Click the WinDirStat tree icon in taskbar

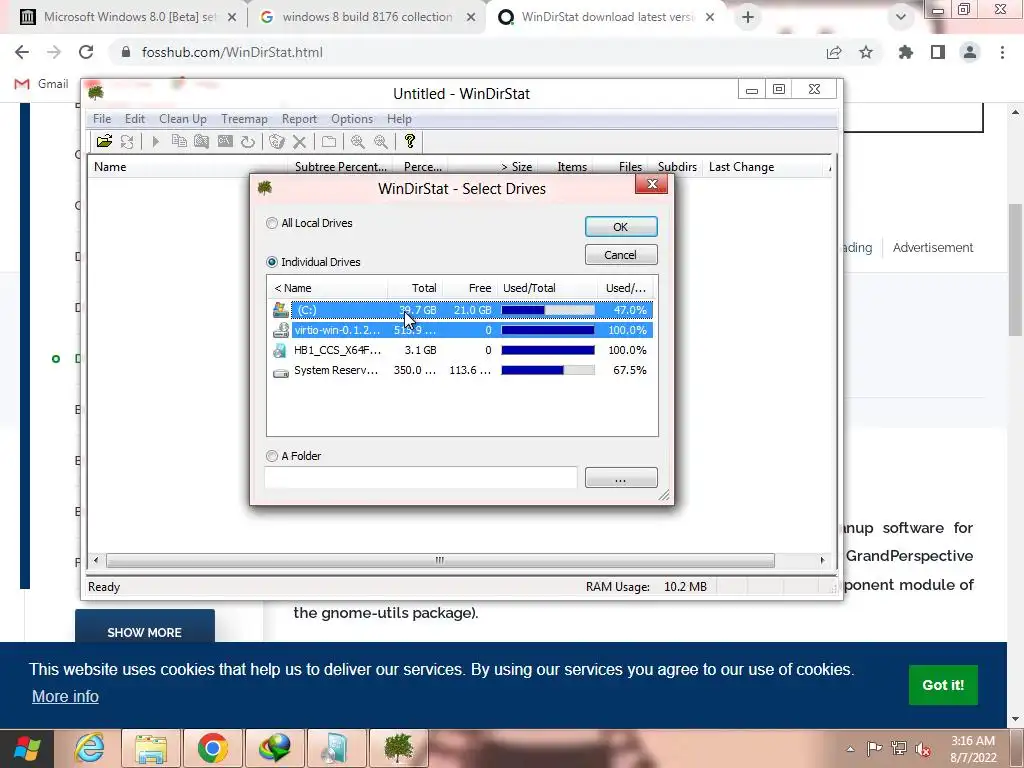pyautogui.click(x=399, y=748)
